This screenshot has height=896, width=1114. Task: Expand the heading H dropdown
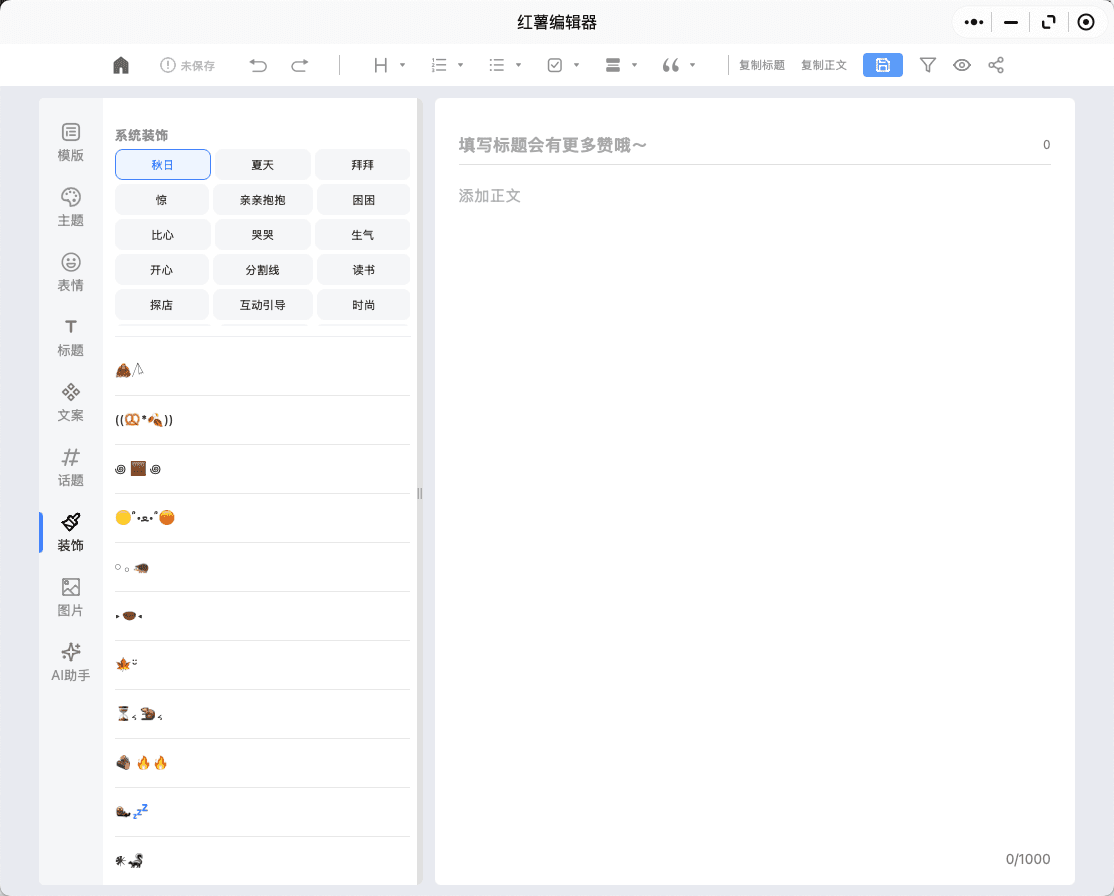389,65
